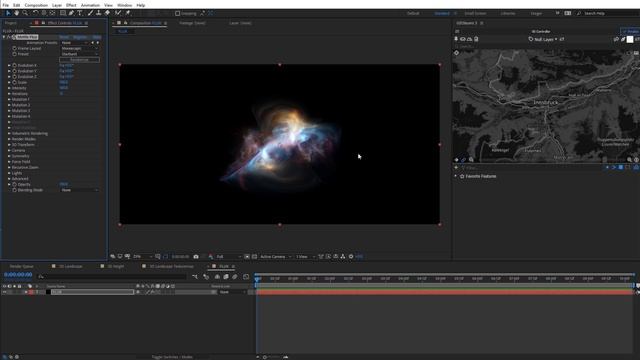The width and height of the screenshot is (640, 360).
Task: Toggle stopwatch for Evolution Z
Action: (14, 77)
